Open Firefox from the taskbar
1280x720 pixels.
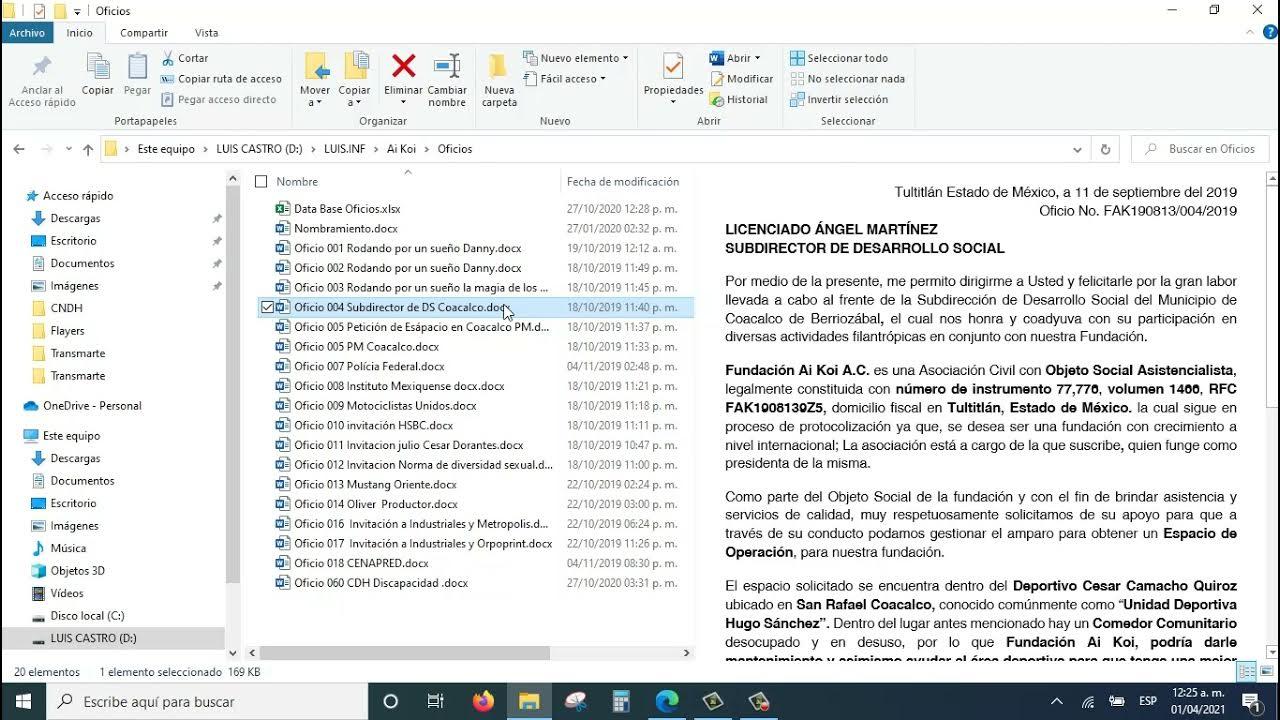click(x=483, y=701)
